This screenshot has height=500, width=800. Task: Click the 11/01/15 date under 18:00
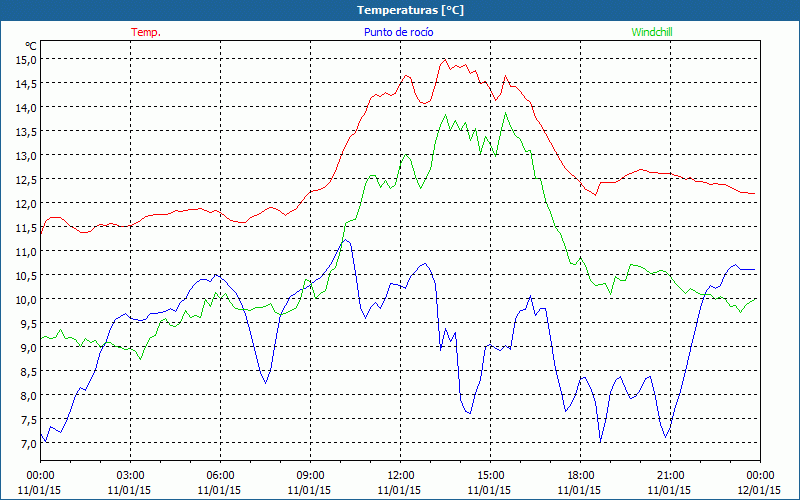pyautogui.click(x=579, y=490)
